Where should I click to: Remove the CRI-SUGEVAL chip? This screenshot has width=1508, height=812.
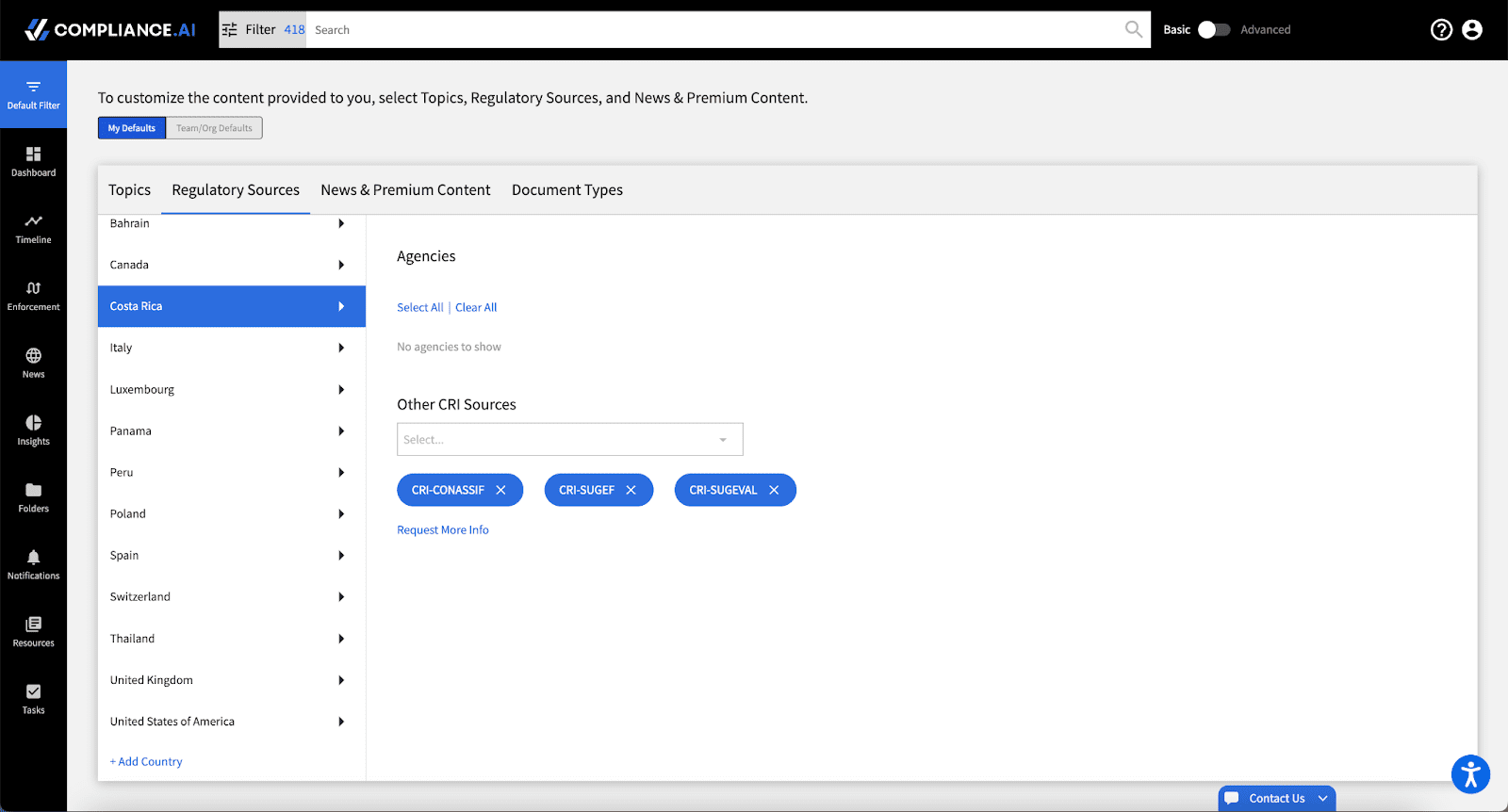[x=774, y=490]
